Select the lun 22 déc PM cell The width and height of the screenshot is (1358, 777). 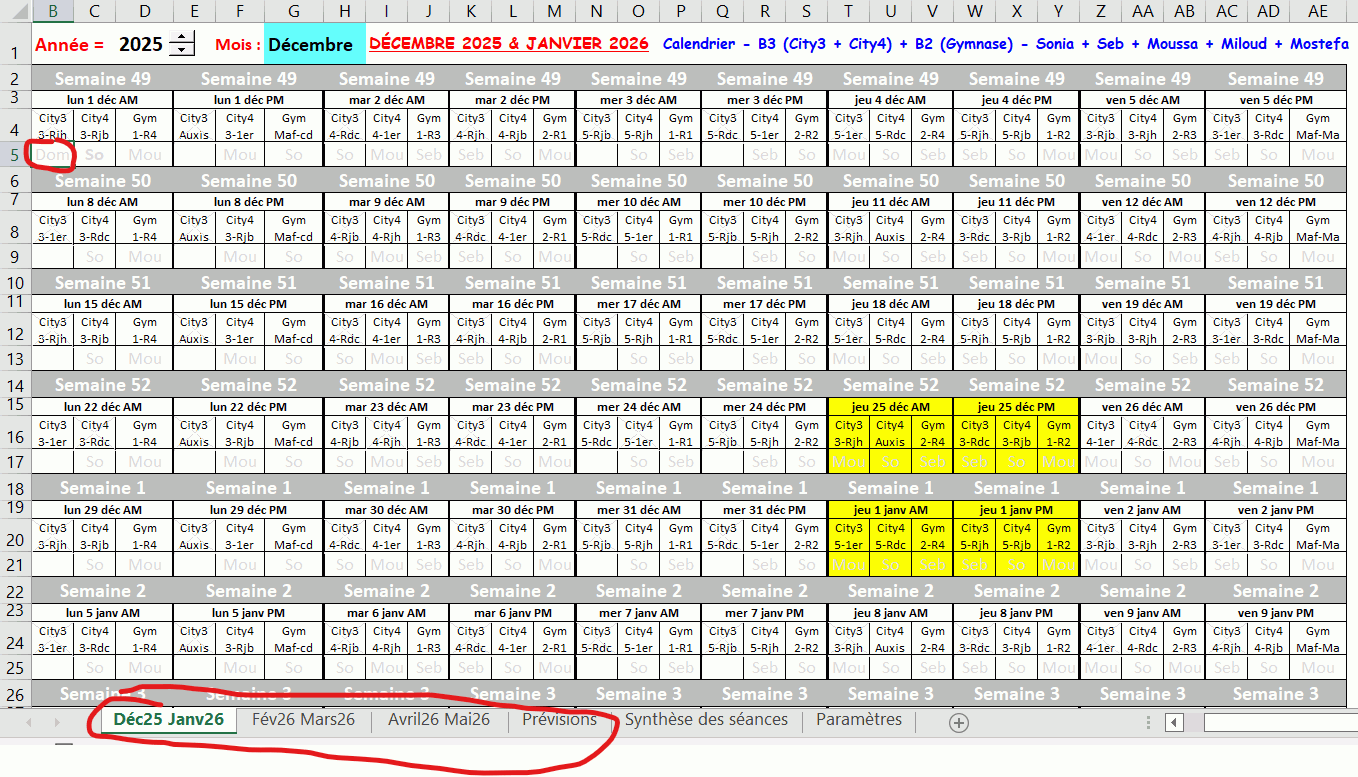coord(248,407)
